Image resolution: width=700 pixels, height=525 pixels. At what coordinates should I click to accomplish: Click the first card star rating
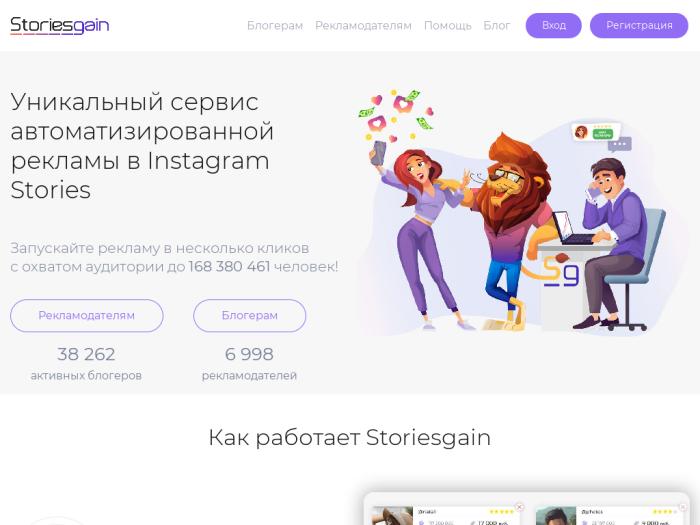pos(501,512)
